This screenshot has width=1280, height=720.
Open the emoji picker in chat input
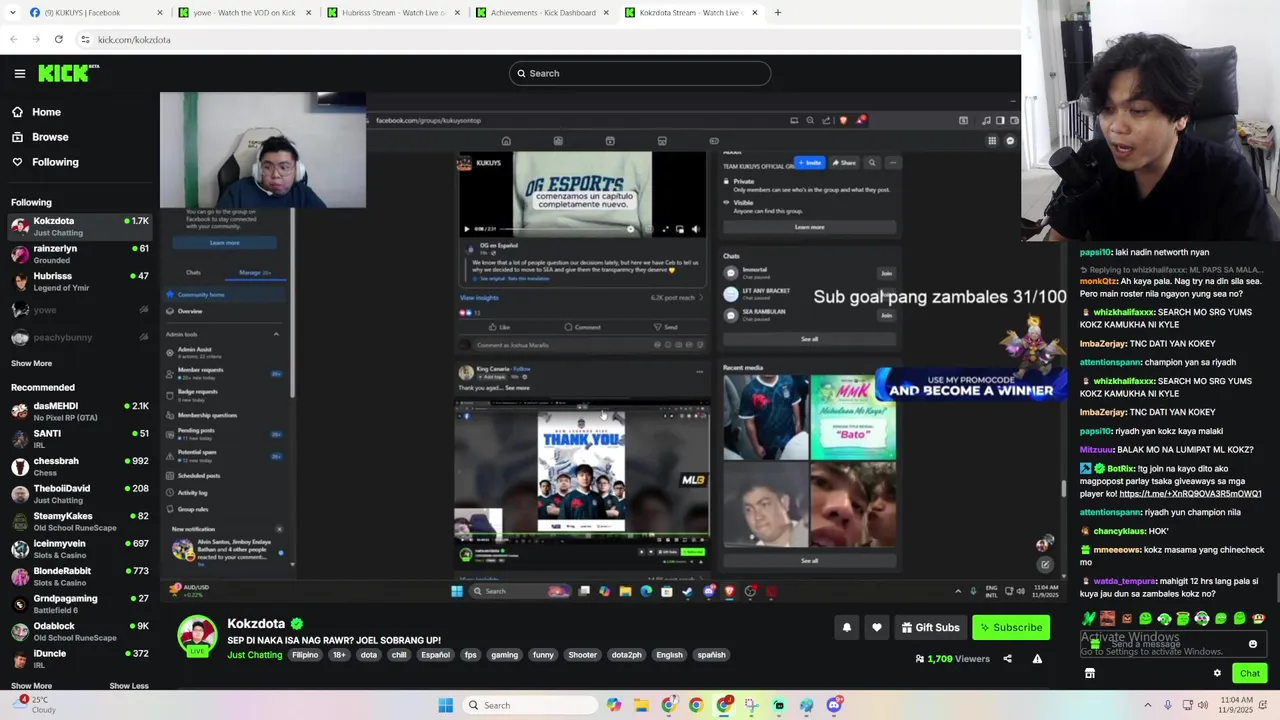tap(1253, 644)
